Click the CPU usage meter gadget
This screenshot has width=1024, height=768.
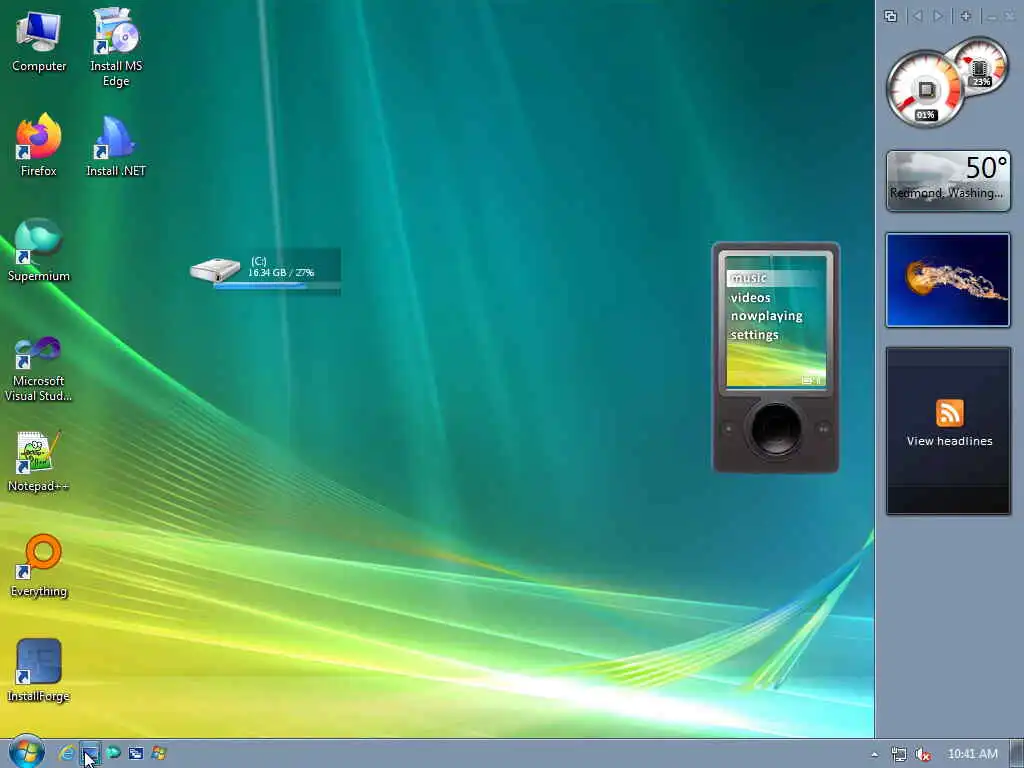click(924, 90)
